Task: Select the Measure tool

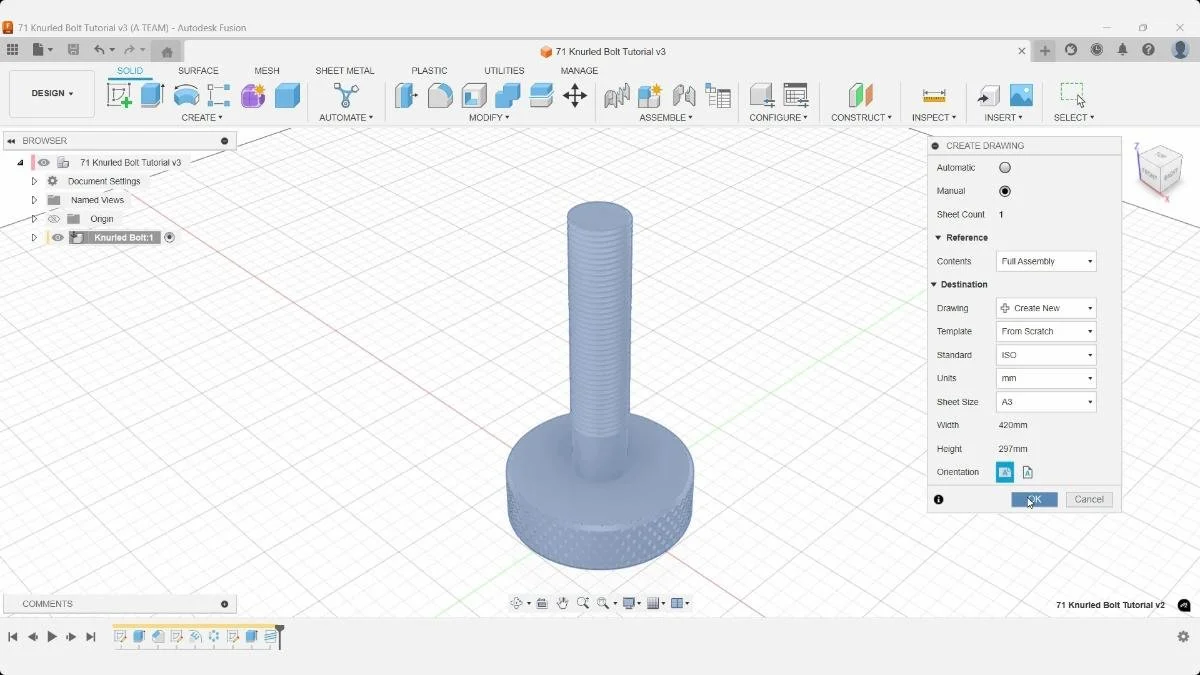Action: [x=934, y=95]
